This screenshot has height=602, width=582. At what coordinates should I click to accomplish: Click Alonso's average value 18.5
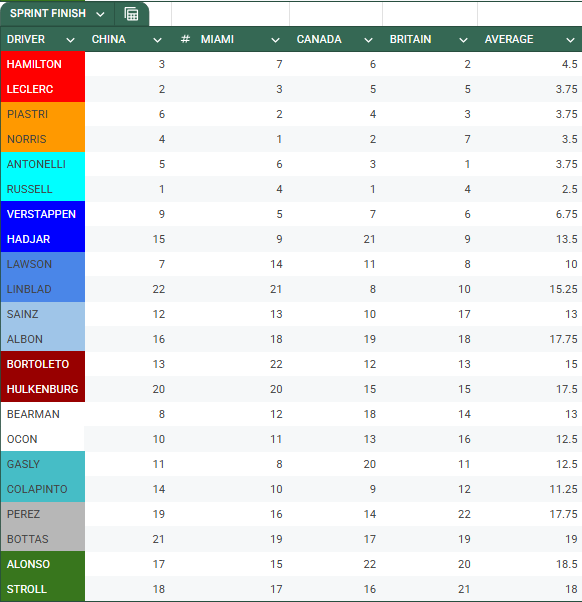[x=566, y=564]
